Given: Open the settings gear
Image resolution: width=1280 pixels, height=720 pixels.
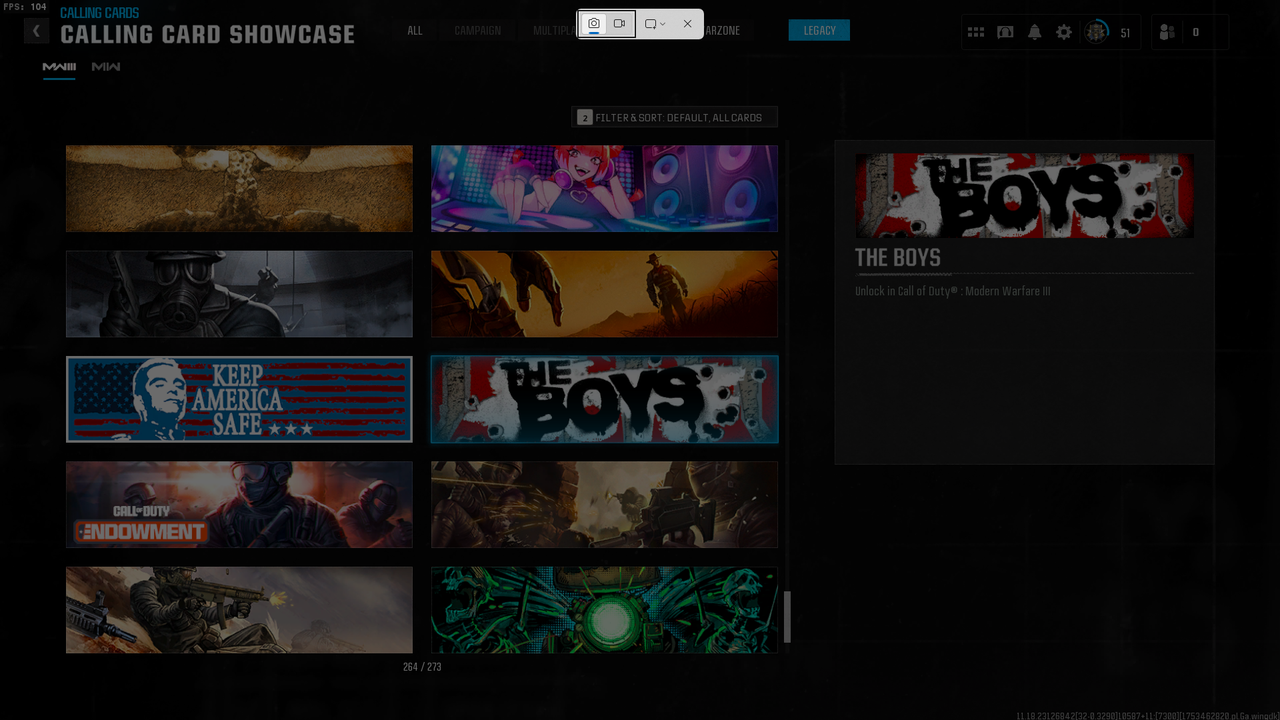Looking at the screenshot, I should tap(1064, 32).
